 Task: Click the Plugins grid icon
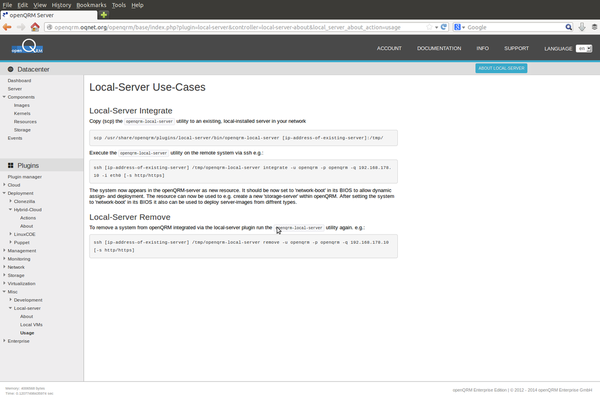pyautogui.click(x=10, y=165)
